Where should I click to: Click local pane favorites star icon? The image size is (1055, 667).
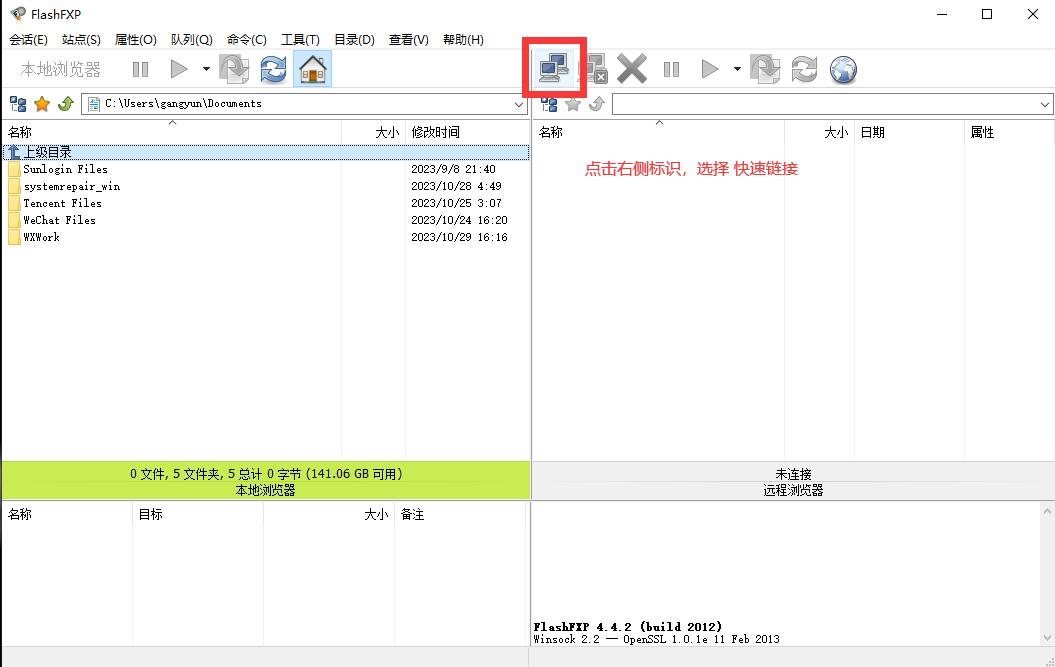tap(42, 104)
